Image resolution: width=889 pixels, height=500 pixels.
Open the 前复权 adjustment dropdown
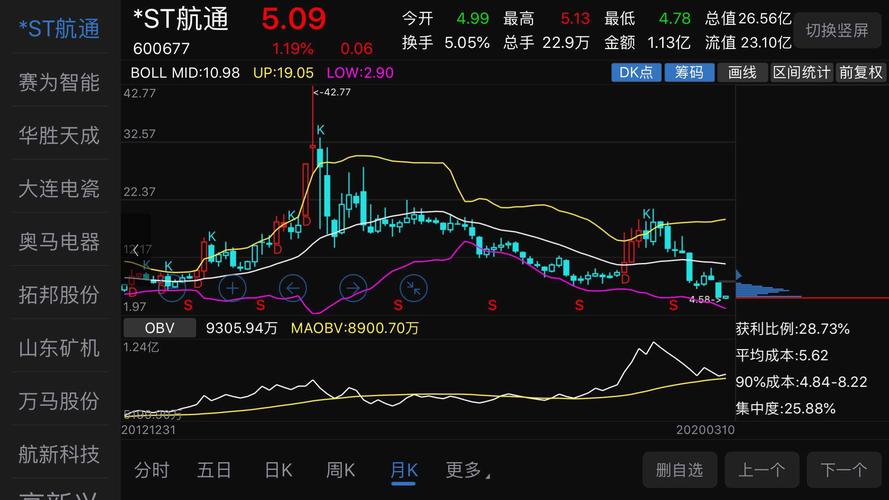pyautogui.click(x=861, y=73)
